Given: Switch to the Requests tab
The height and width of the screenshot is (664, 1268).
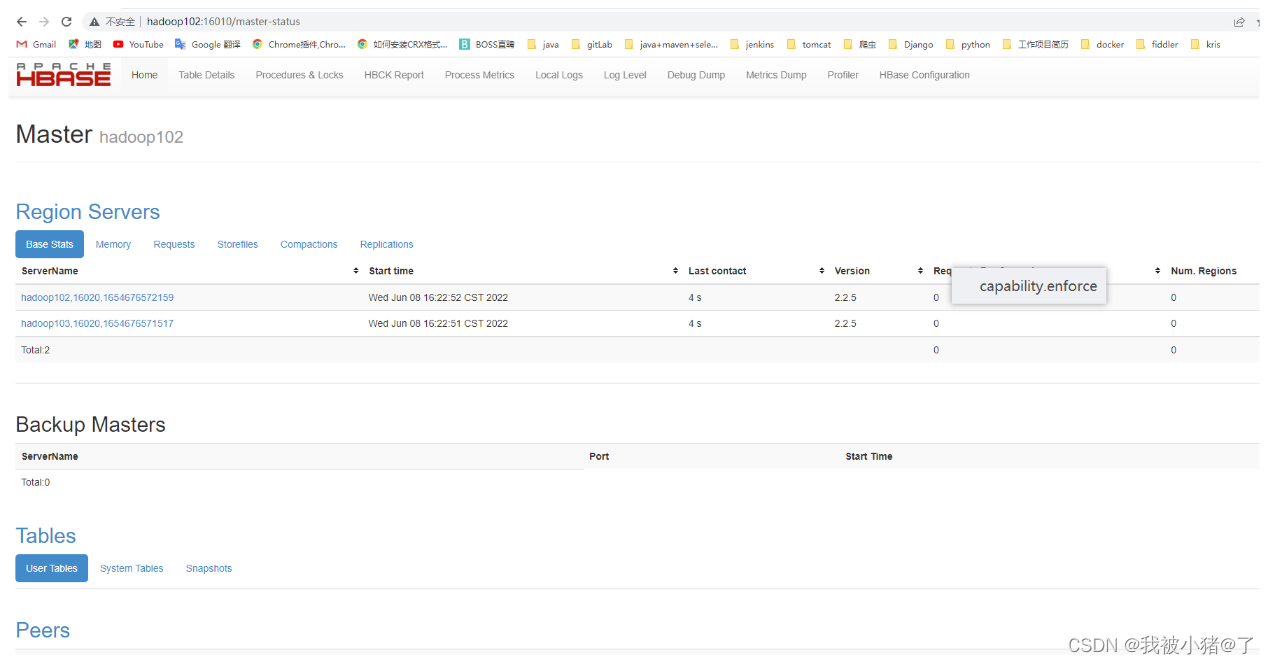Looking at the screenshot, I should click(174, 244).
